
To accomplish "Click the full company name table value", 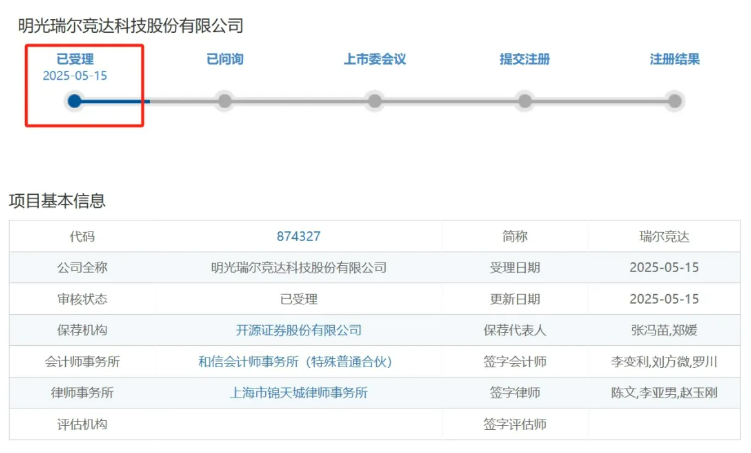I will (298, 268).
